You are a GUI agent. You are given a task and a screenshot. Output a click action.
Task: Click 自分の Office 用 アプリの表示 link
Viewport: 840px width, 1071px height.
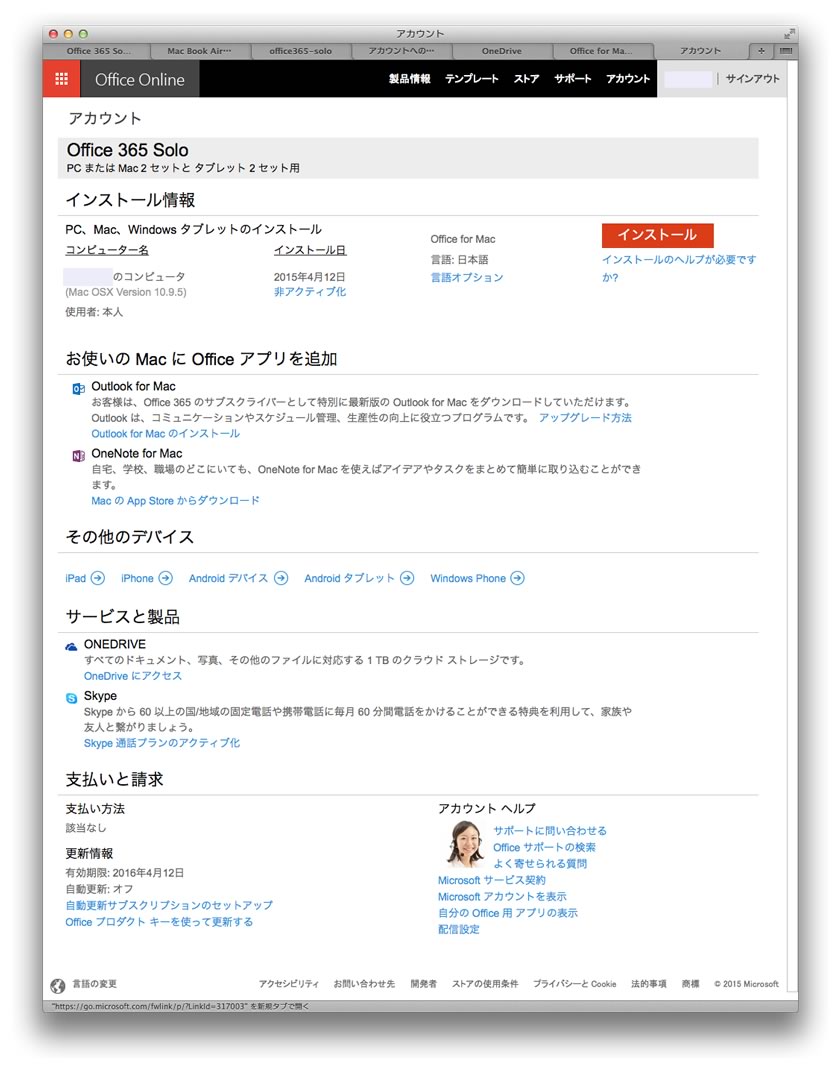tap(507, 913)
